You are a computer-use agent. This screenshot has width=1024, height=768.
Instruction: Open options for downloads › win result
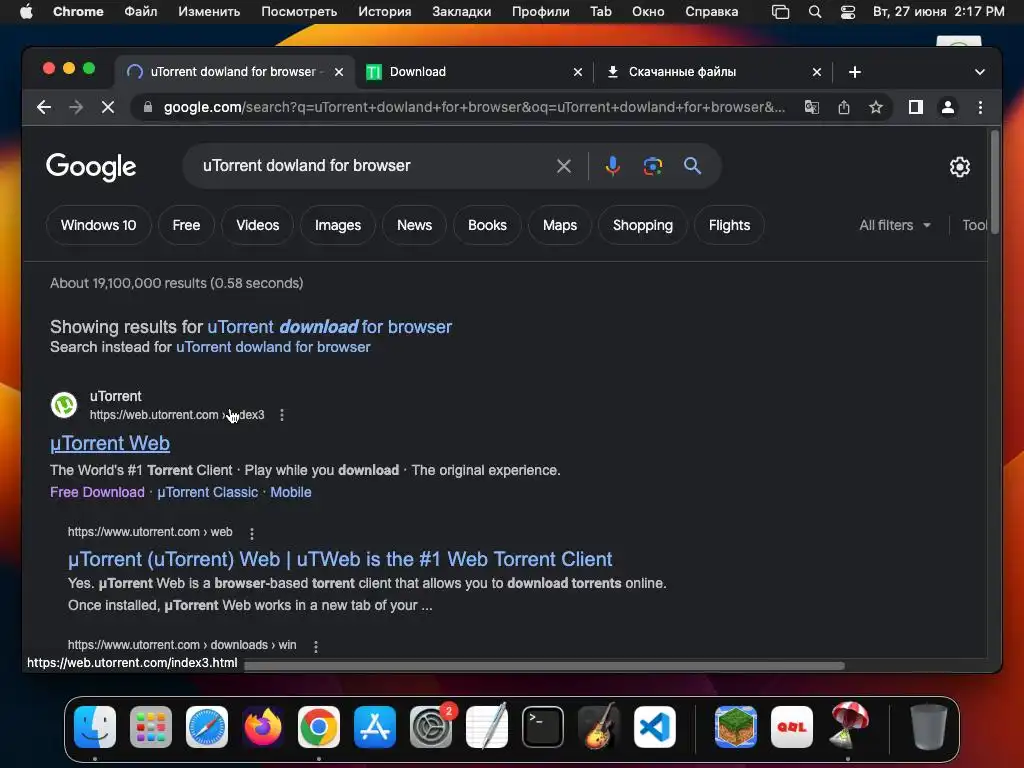point(315,646)
